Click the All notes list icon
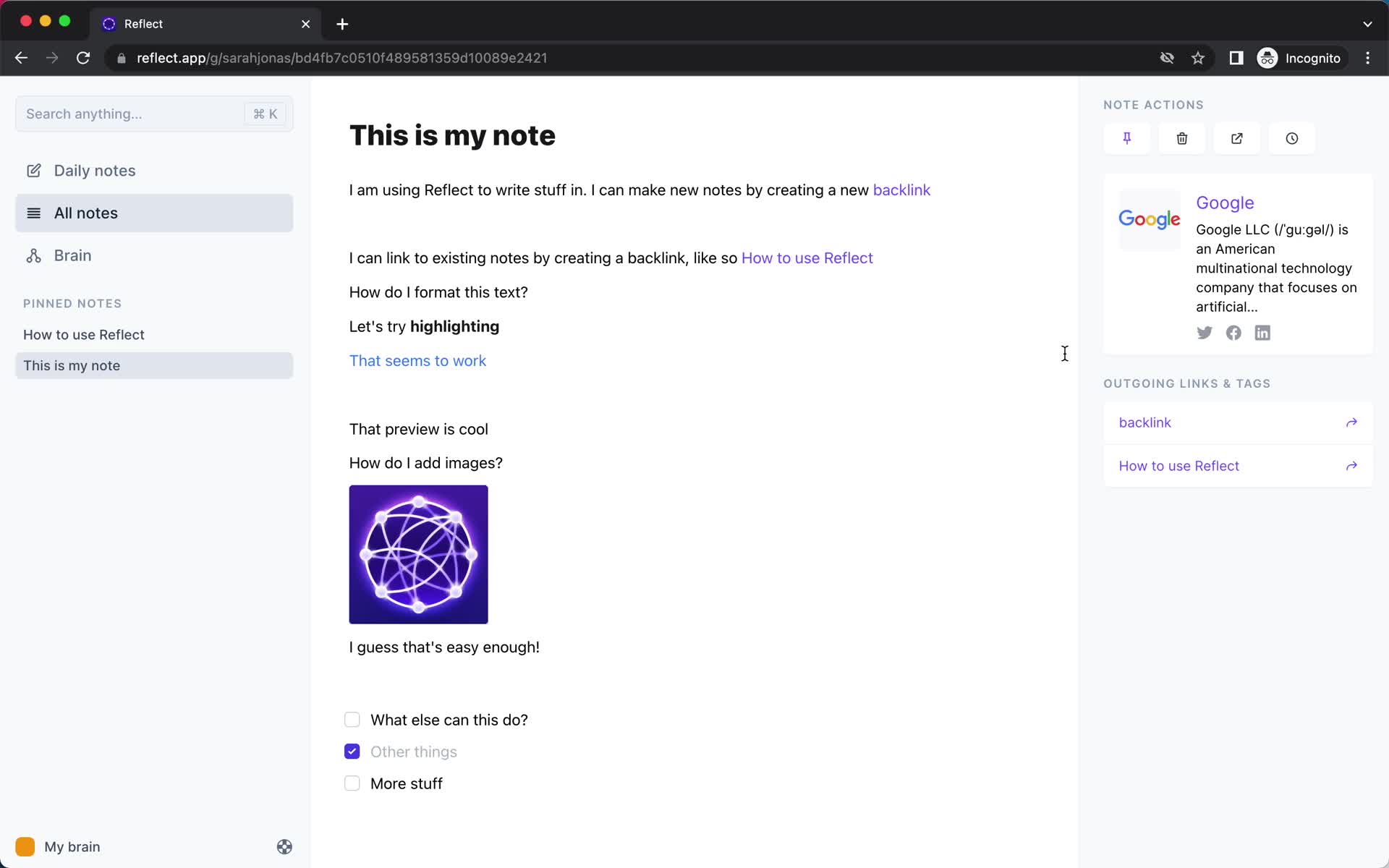1389x868 pixels. click(34, 213)
